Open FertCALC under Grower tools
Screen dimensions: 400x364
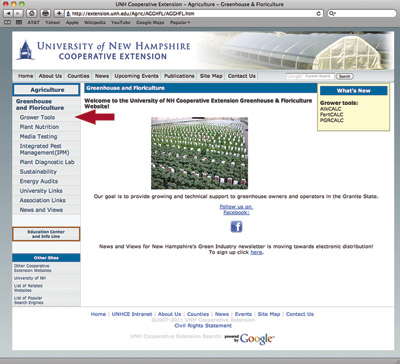332,115
